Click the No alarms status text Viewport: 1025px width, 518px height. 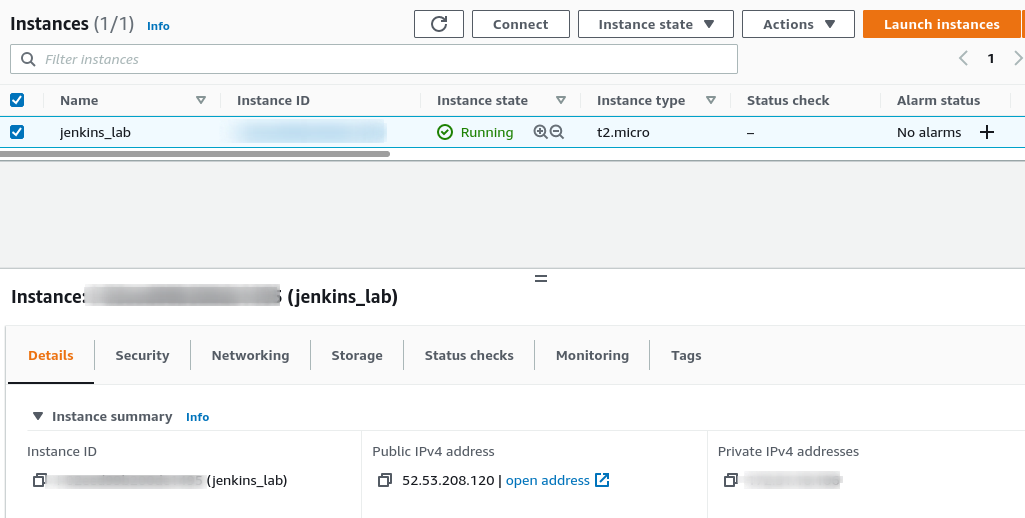click(929, 132)
